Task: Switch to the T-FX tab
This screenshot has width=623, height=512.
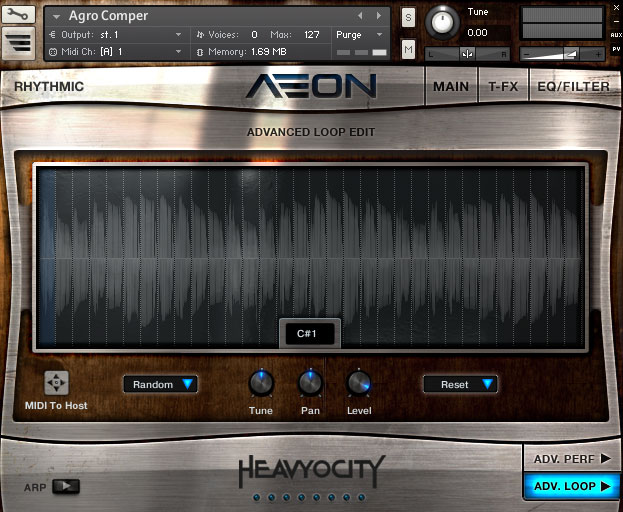Action: [503, 86]
